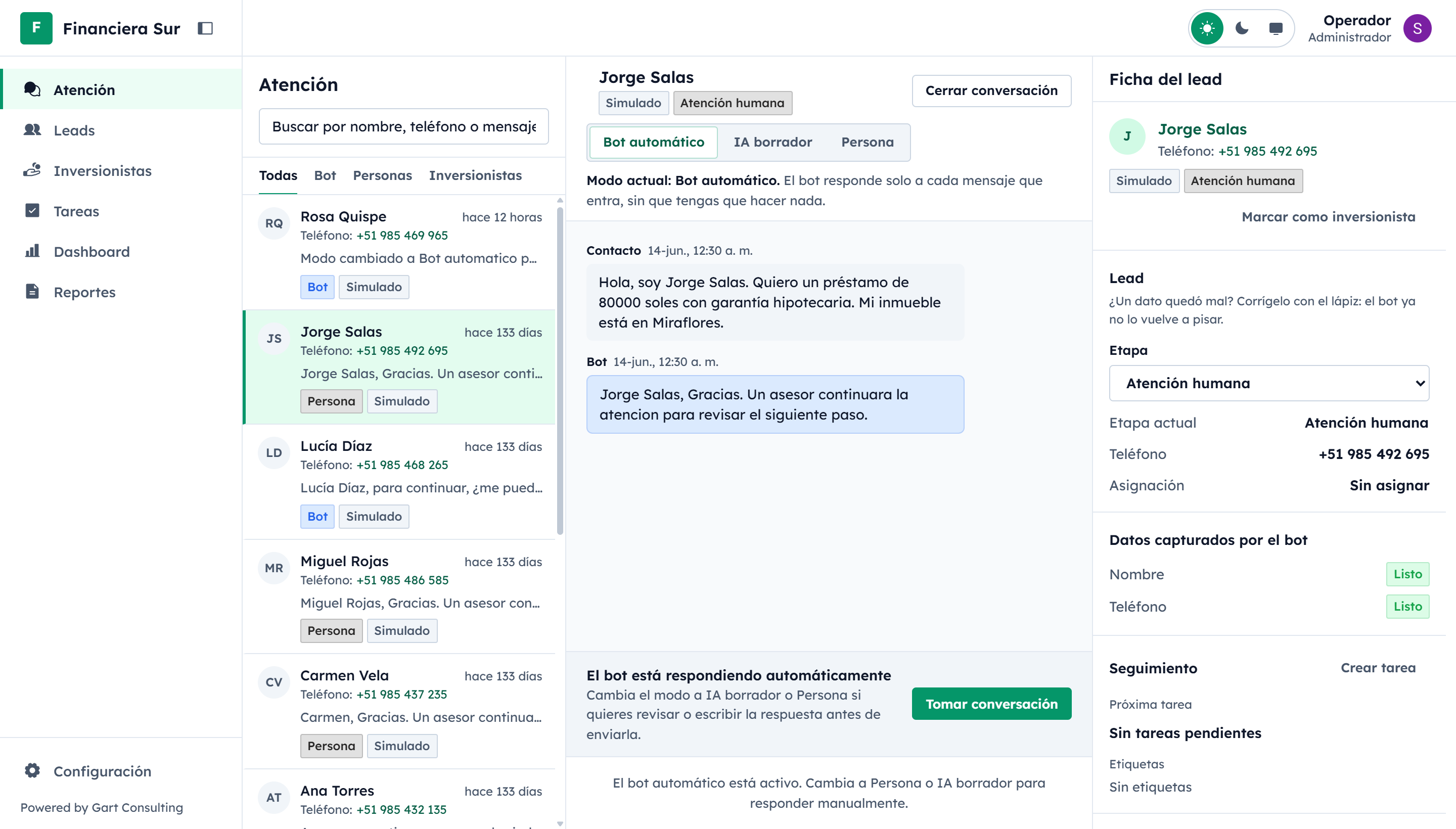Filter conversations by Inversionistas tab
The height and width of the screenshot is (829, 1456).
[475, 175]
